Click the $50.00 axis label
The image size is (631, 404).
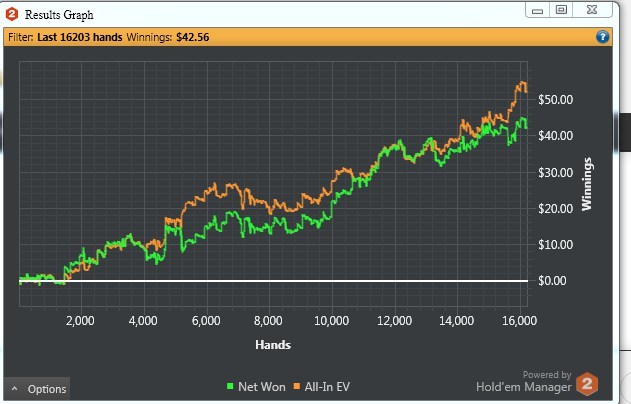pos(555,100)
